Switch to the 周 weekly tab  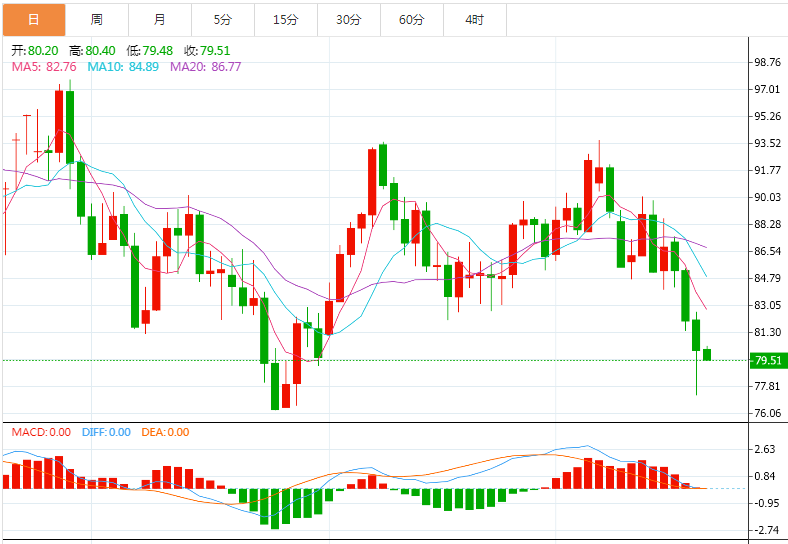tap(97, 20)
